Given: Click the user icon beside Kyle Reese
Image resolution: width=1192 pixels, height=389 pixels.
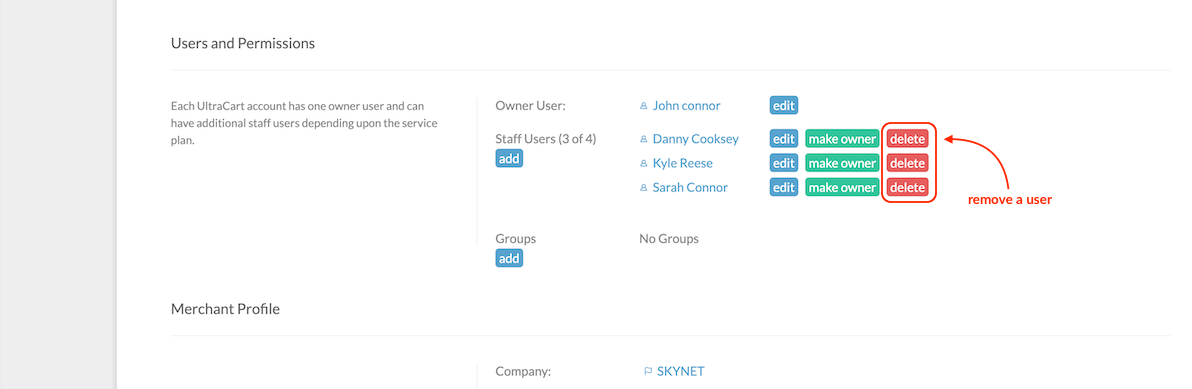Looking at the screenshot, I should (643, 164).
